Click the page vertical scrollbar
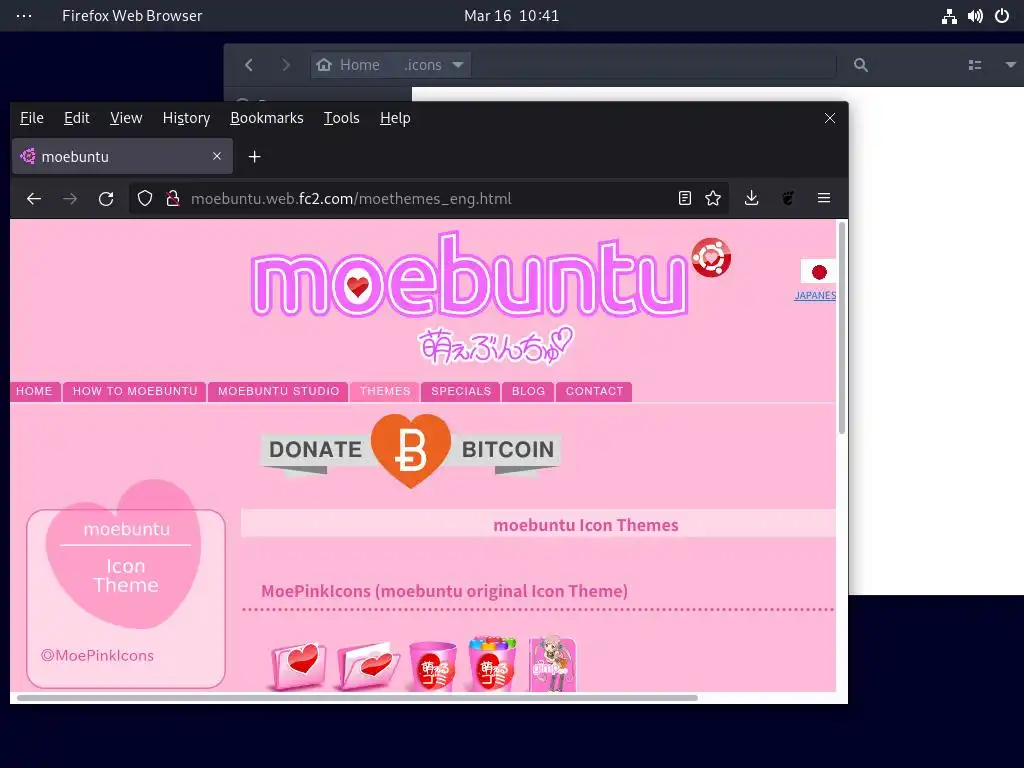 click(x=842, y=328)
